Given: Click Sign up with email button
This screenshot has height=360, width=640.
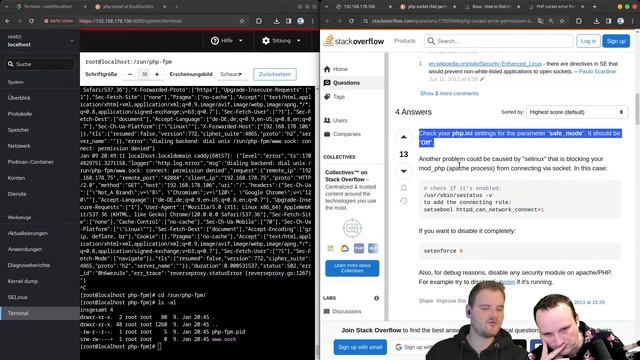Looking at the screenshot, I should [x=360, y=347].
